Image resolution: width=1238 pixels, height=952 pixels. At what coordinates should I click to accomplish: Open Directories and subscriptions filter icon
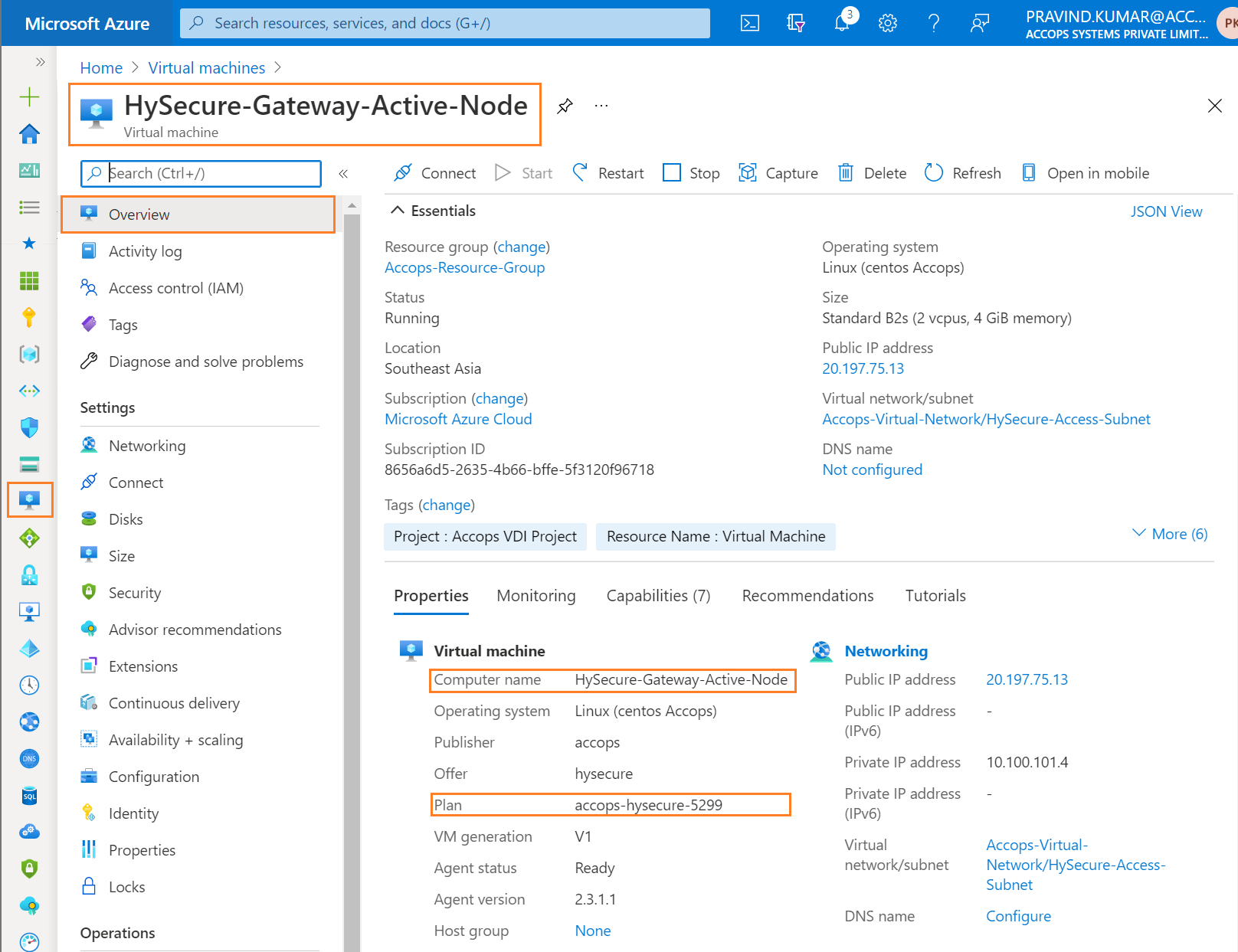coord(796,23)
